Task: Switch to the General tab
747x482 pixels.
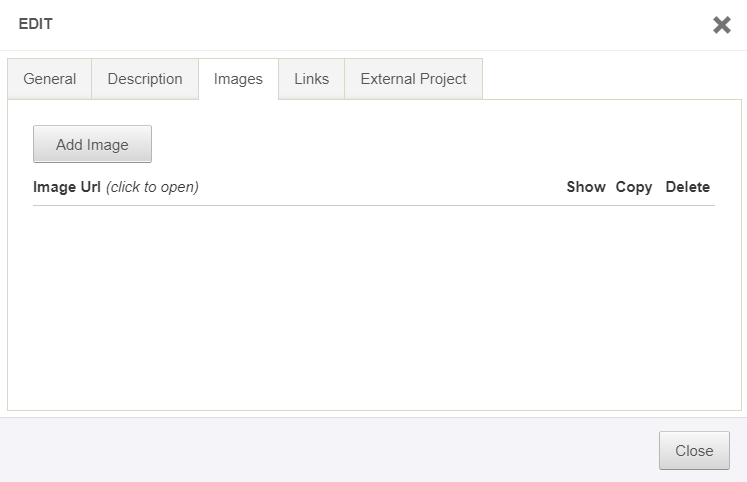Action: click(50, 79)
